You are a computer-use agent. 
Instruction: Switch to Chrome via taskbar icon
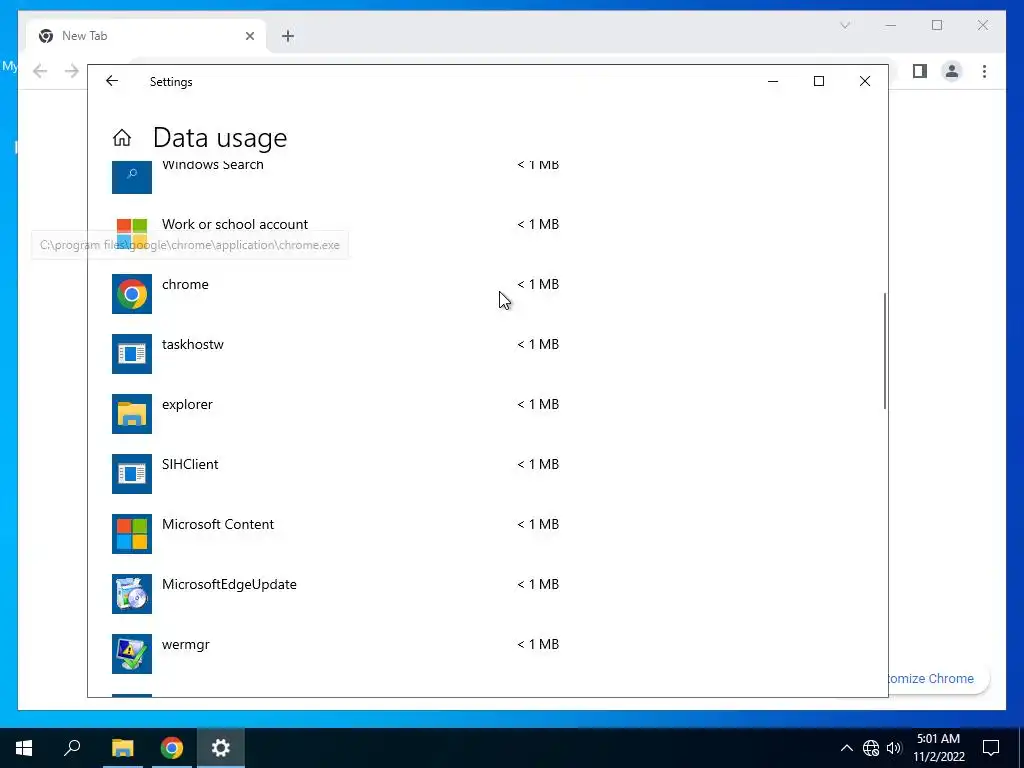(x=172, y=748)
